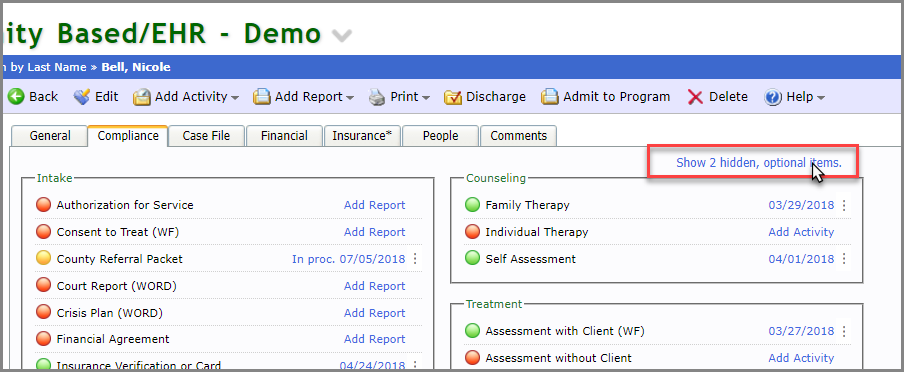This screenshot has height=372, width=904.
Task: Click red status circle for Crisis Plan
Action: point(43,313)
